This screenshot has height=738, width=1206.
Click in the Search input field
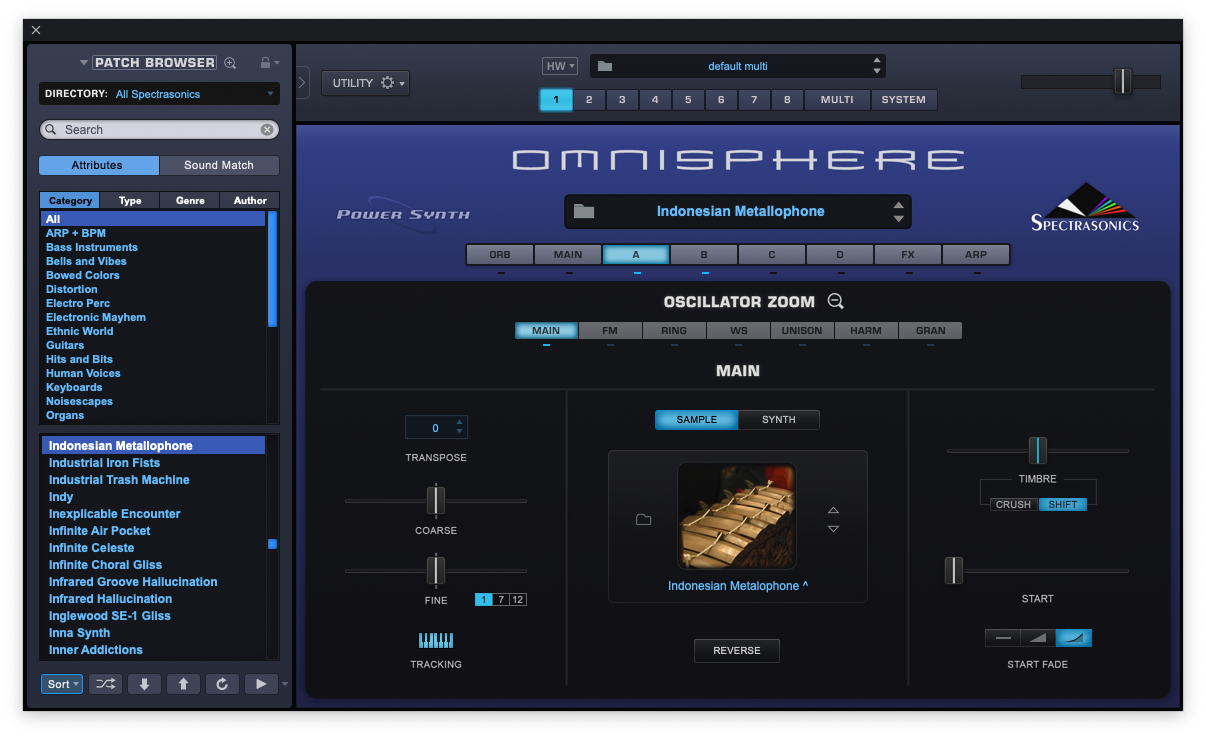[x=160, y=130]
